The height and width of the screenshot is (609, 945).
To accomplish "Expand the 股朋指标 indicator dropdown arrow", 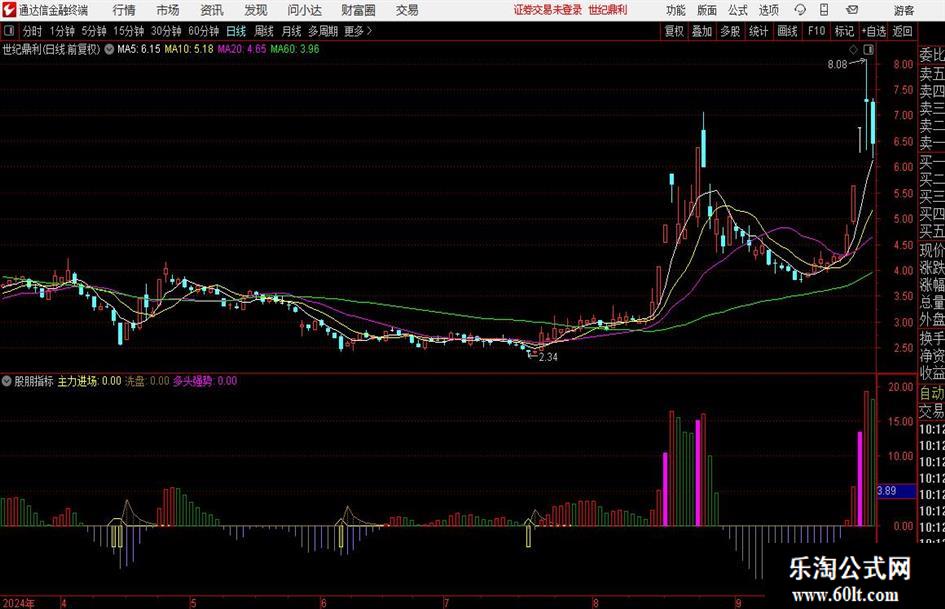I will (x=7, y=381).
